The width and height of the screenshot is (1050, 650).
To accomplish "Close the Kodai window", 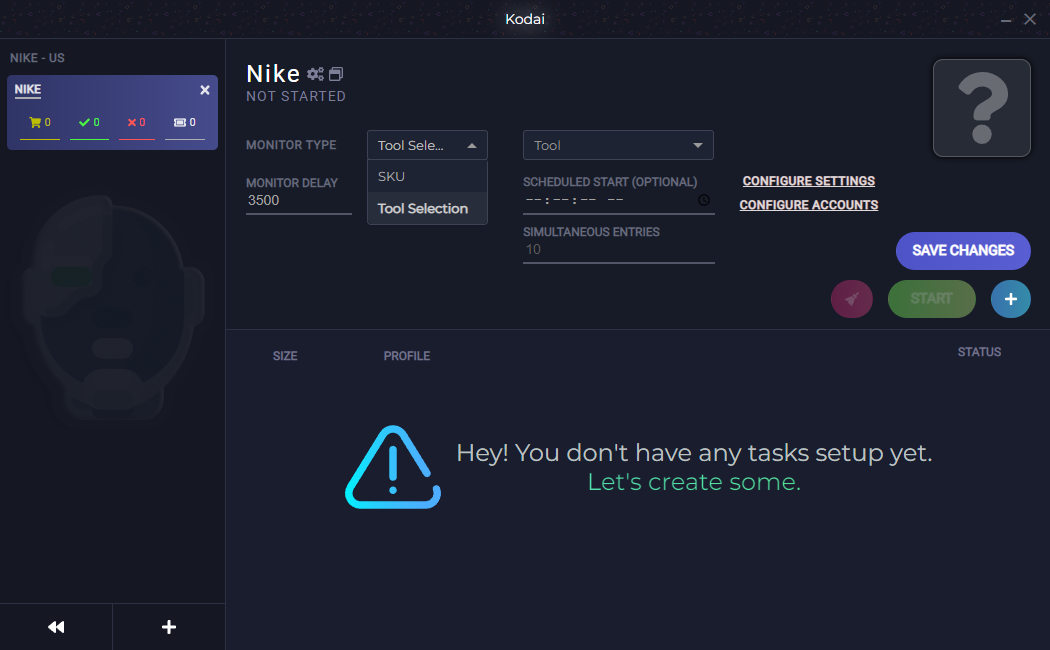I will (x=1030, y=19).
